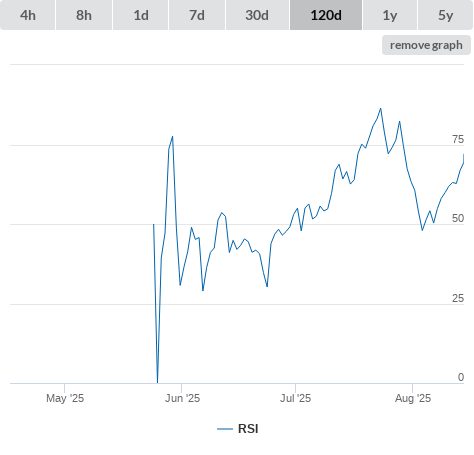
Task: Click the RSI dip to zero point
Action: point(157,382)
